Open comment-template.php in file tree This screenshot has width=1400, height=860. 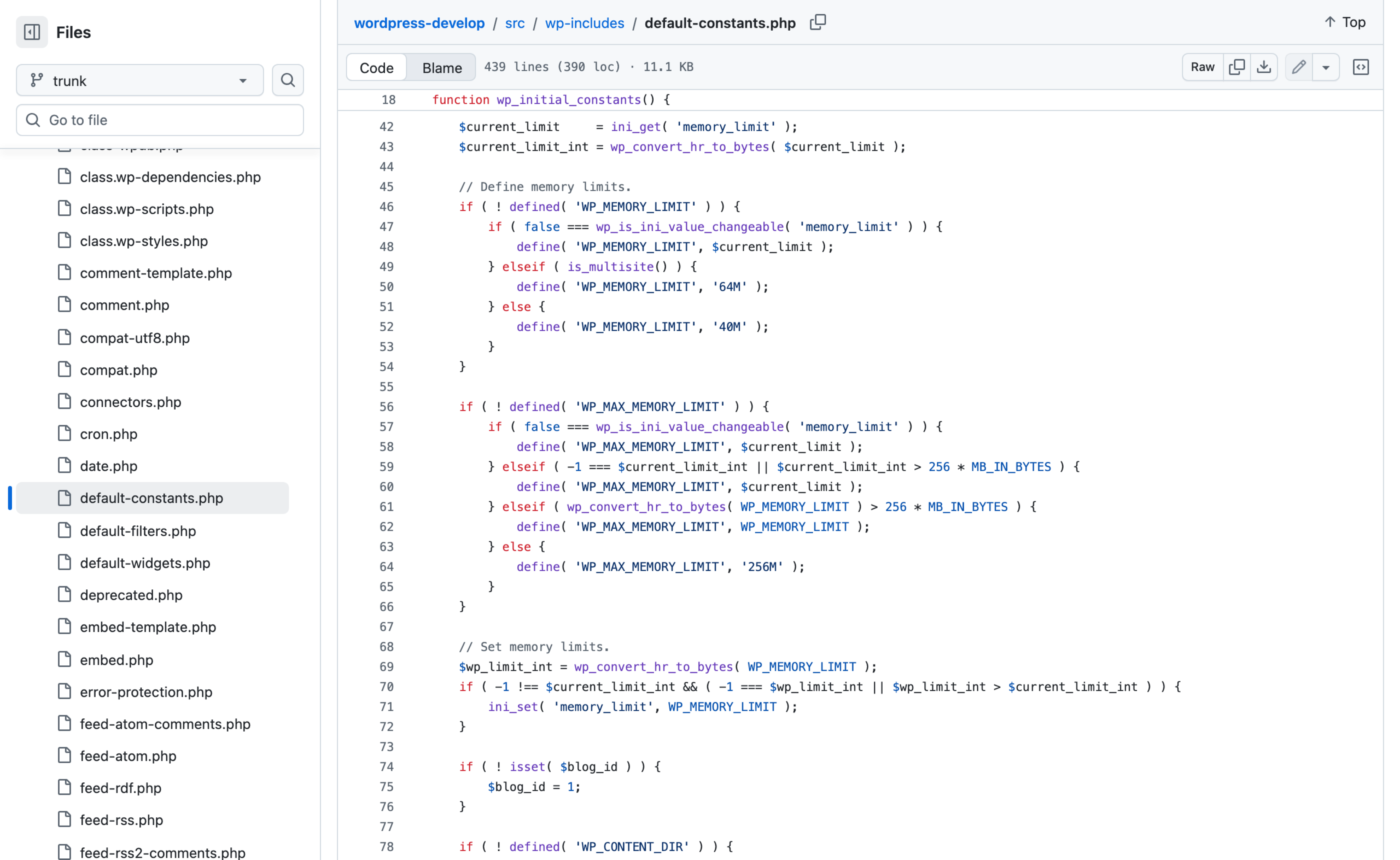coord(153,273)
